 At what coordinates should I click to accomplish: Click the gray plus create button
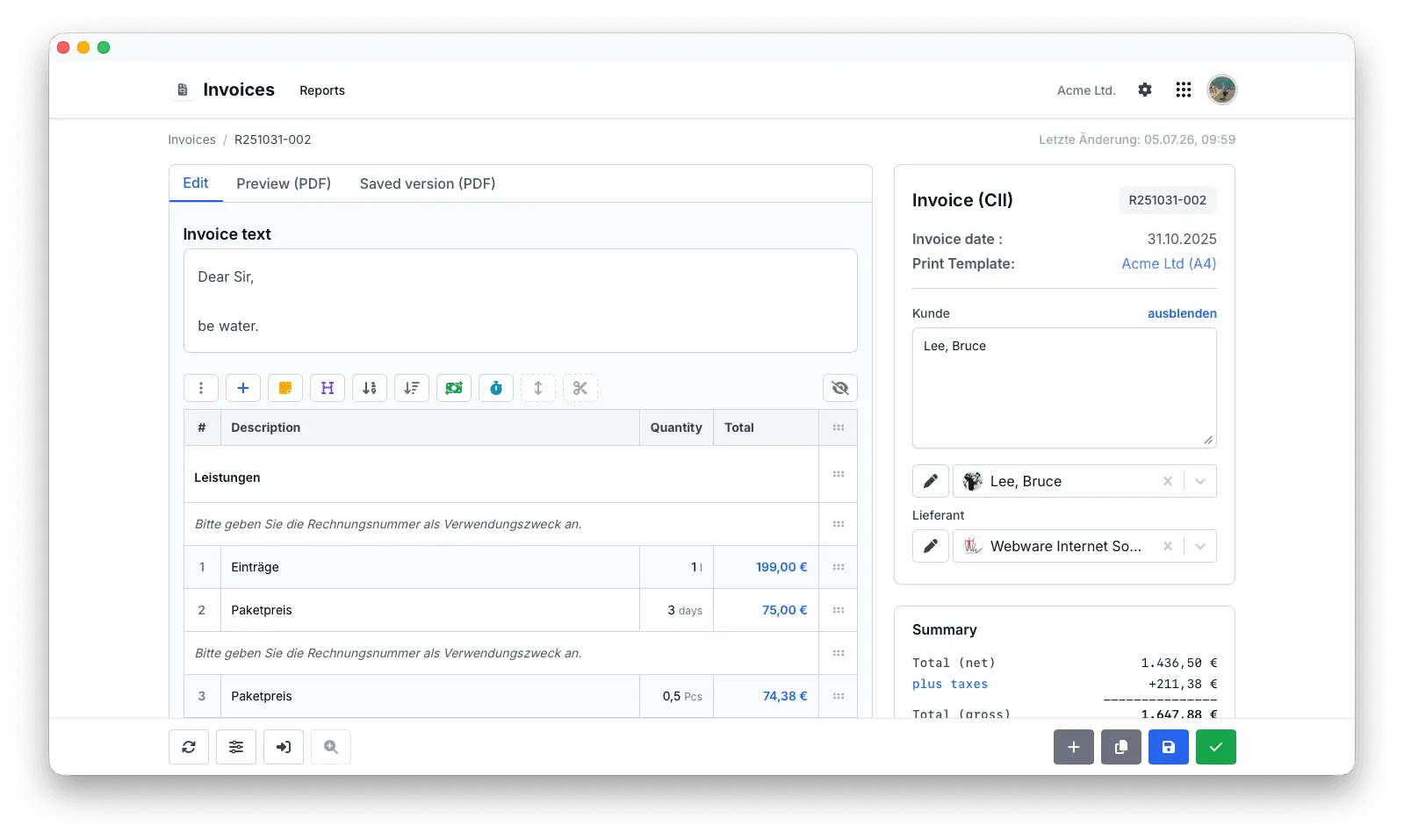coord(1074,747)
